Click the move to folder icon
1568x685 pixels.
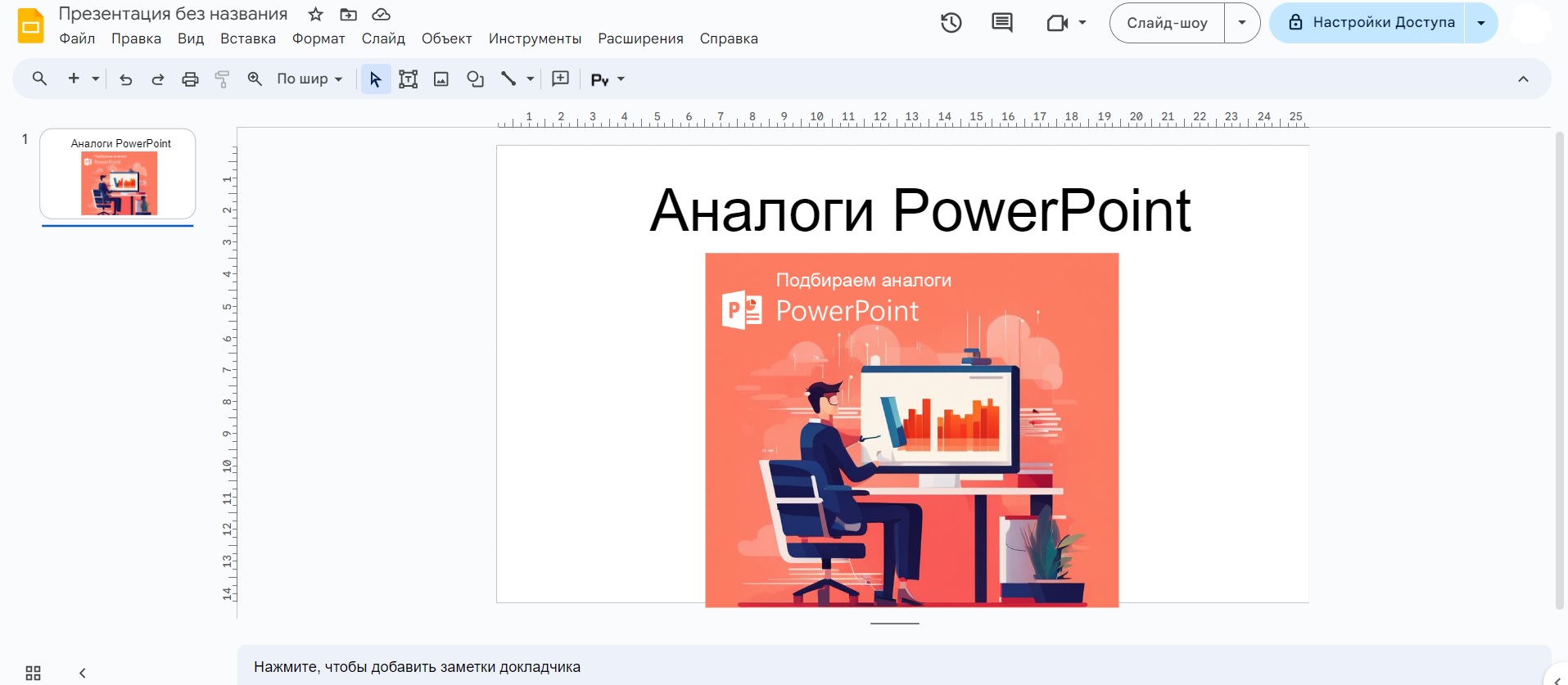click(x=348, y=14)
